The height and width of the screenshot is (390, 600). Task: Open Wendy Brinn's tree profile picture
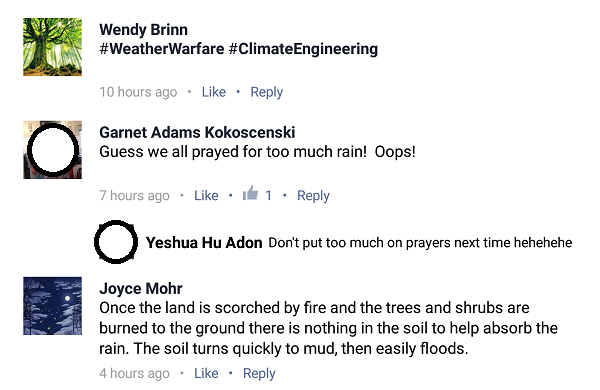pyautogui.click(x=52, y=47)
